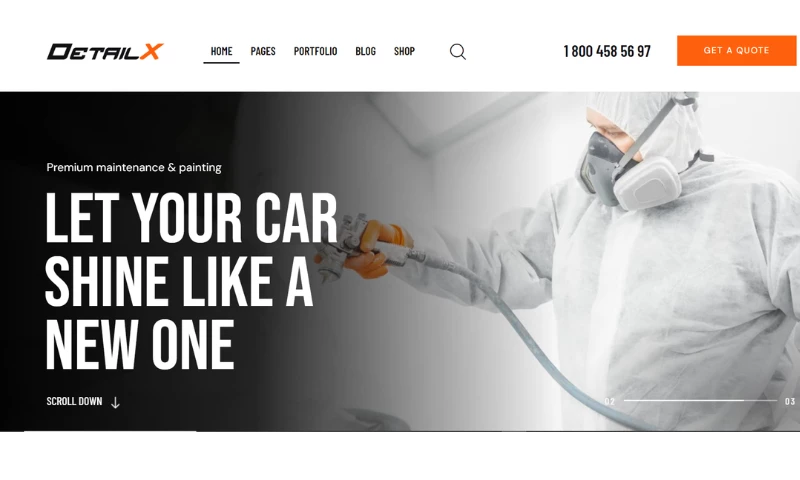
Task: Click the painter hero image
Action: click(561, 261)
